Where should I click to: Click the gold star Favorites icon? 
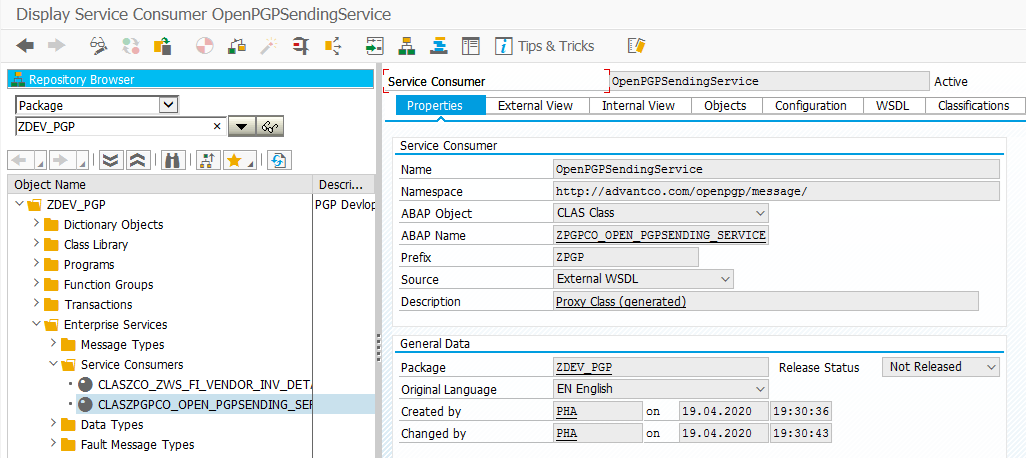pyautogui.click(x=236, y=160)
